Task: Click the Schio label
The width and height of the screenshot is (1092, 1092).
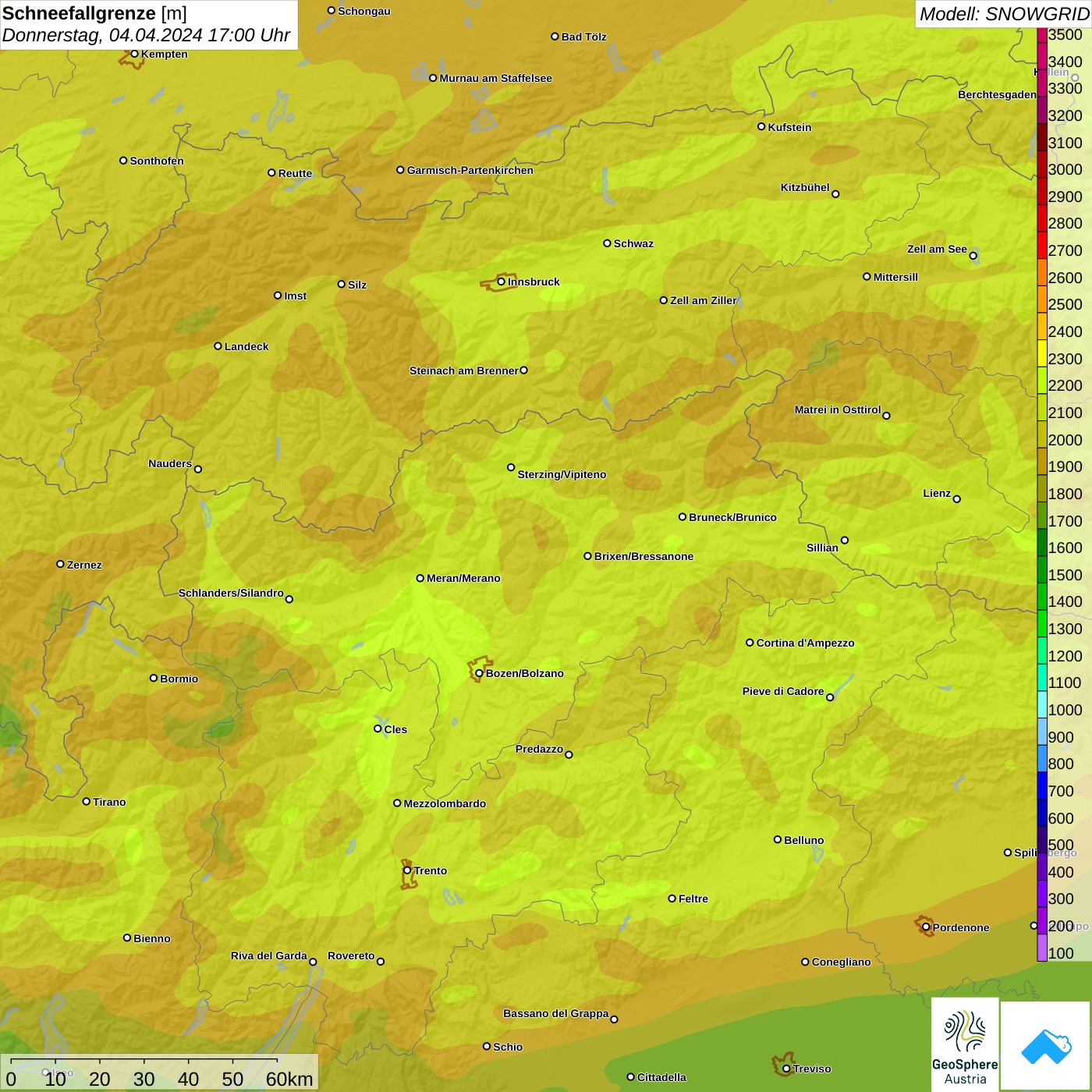Action: 508,1047
